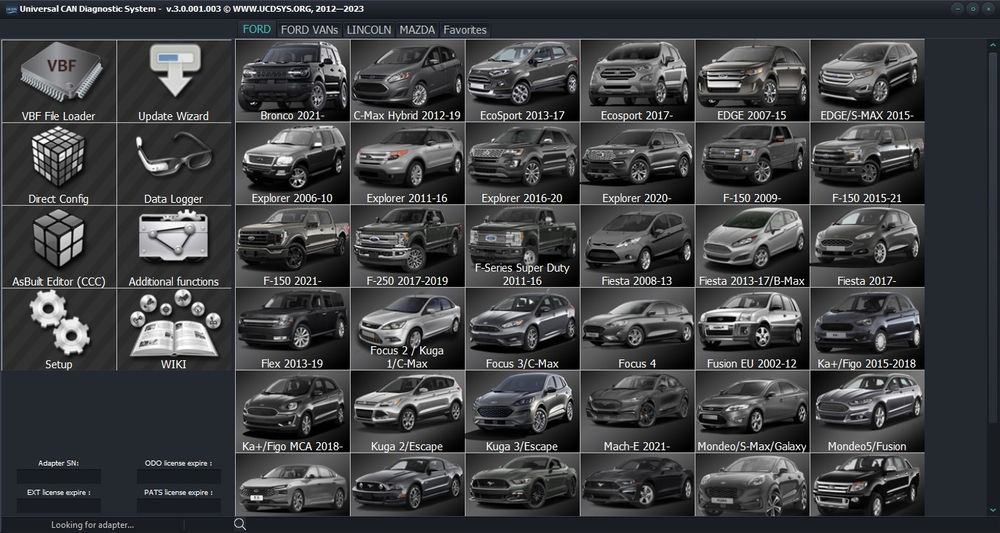This screenshot has width=1000, height=533.
Task: Pick Mondeo/S-Max/Galaxy
Action: click(752, 412)
